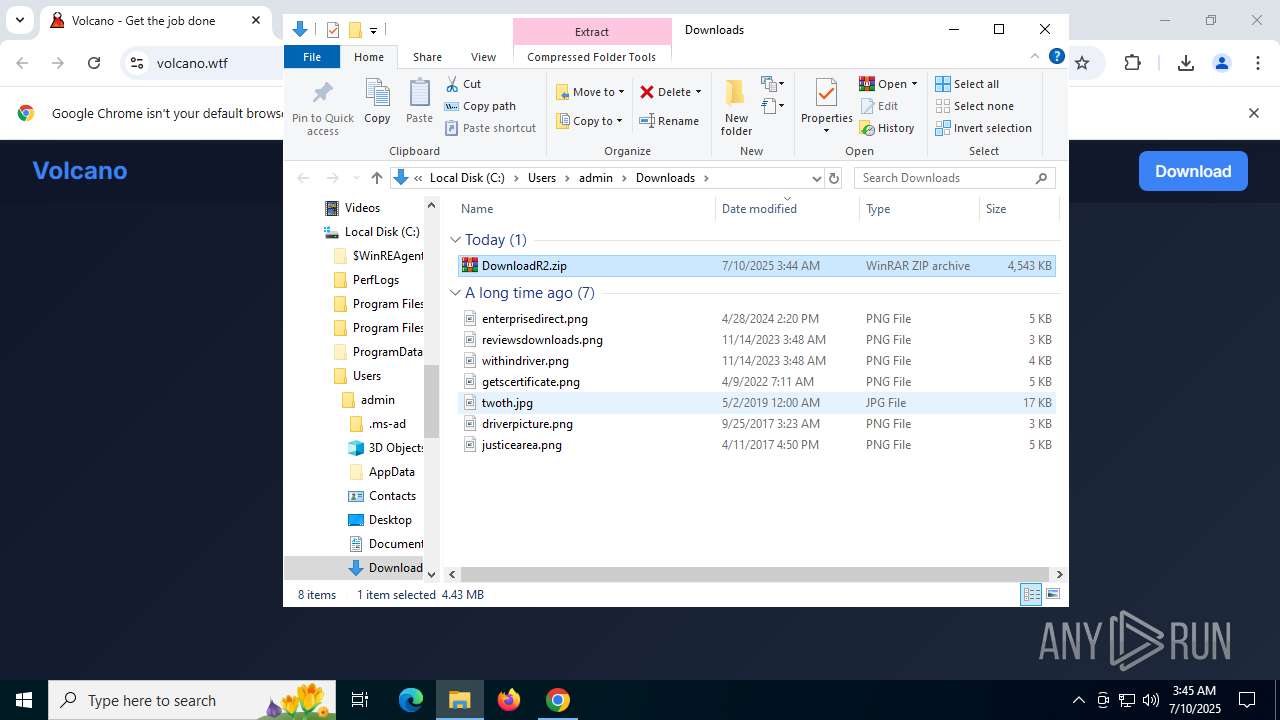Select the twoth.jpg file
The image size is (1280, 720).
(x=756, y=403)
